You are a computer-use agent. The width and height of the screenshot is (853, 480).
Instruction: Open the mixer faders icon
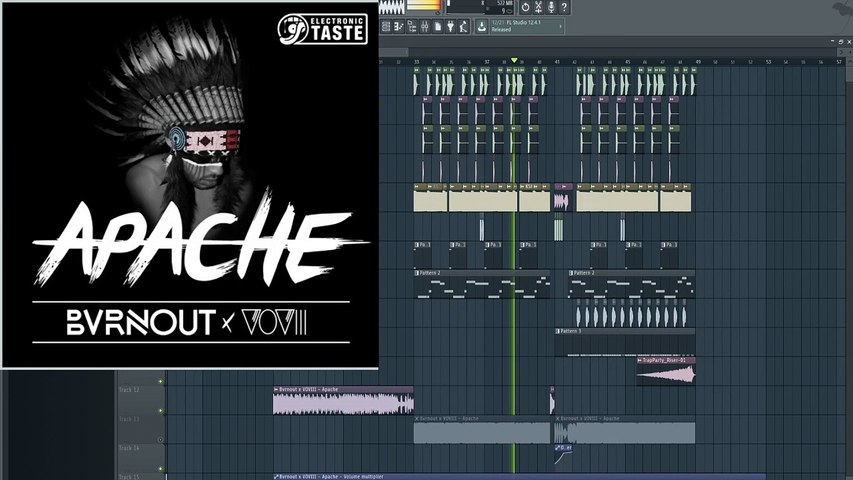click(425, 27)
